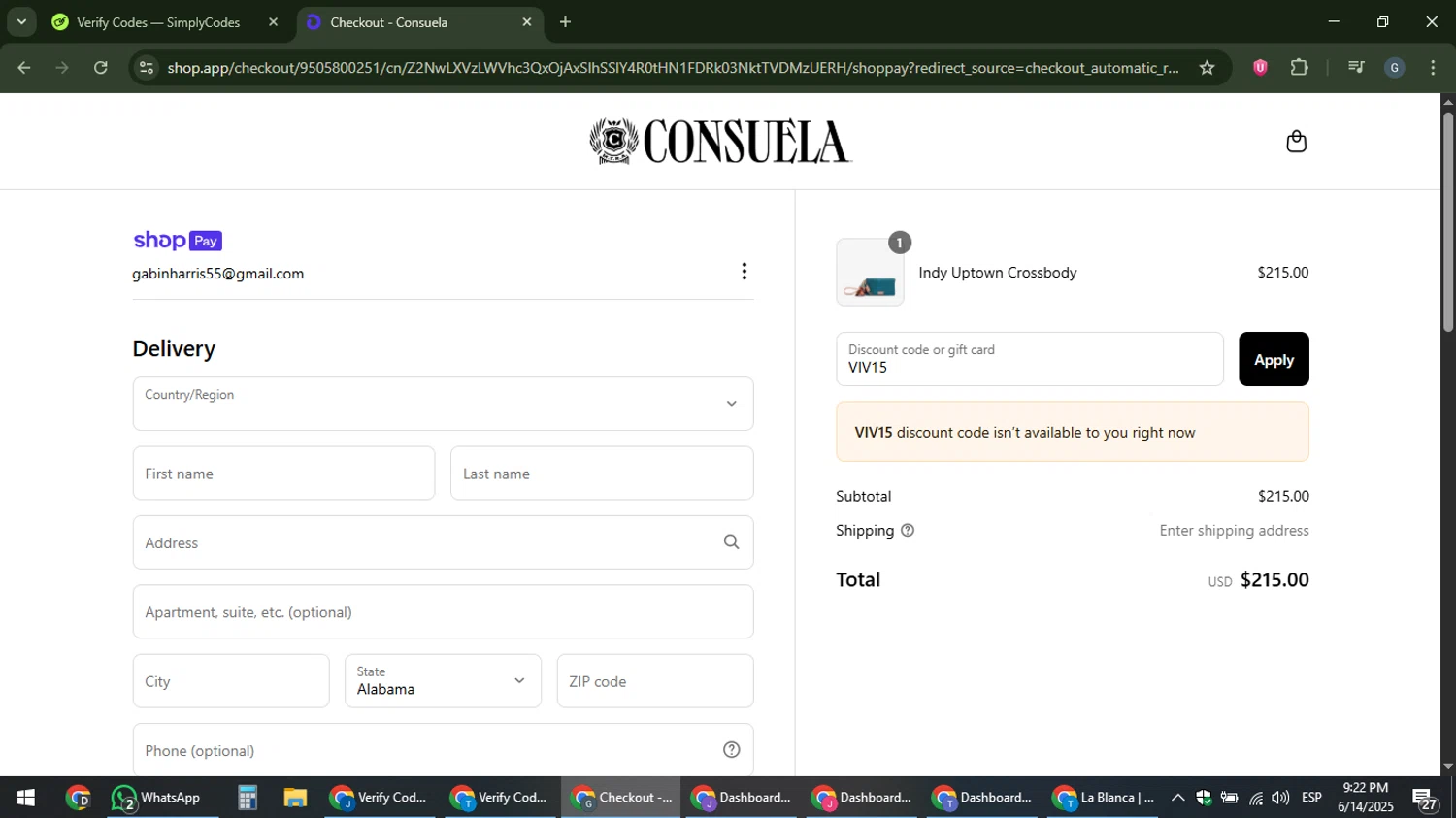Switch to the first Dashboard taskbar window
The image size is (1456, 818).
pyautogui.click(x=744, y=798)
